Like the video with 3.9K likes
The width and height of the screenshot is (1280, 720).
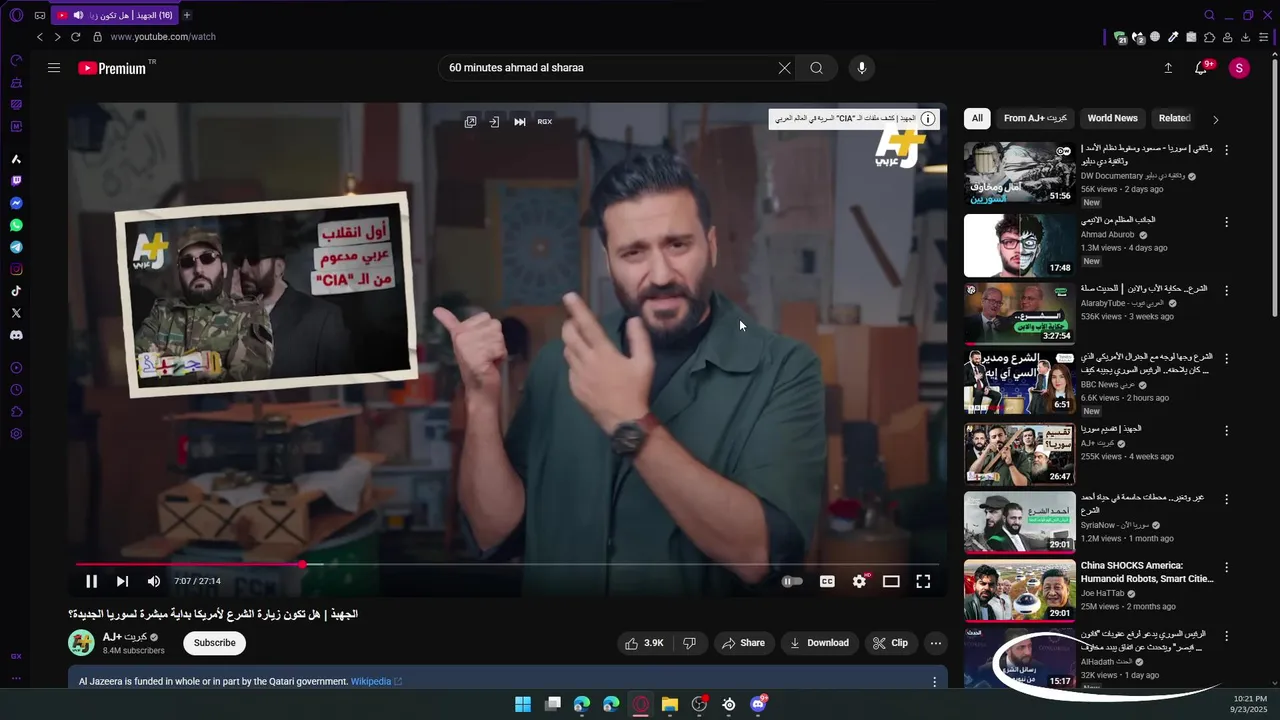click(x=644, y=643)
